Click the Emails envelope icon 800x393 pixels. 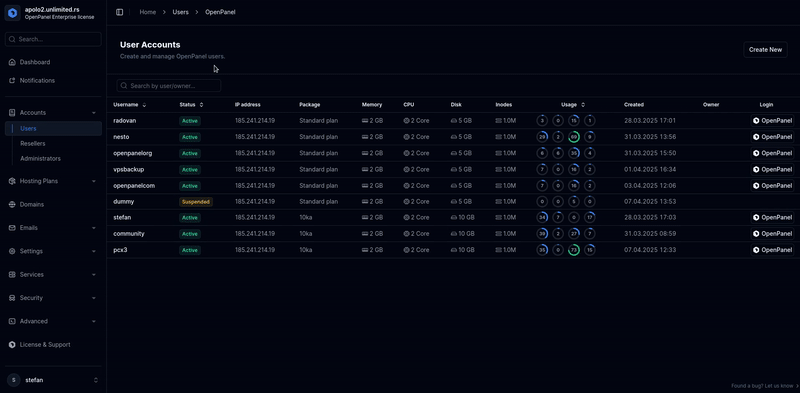click(12, 228)
